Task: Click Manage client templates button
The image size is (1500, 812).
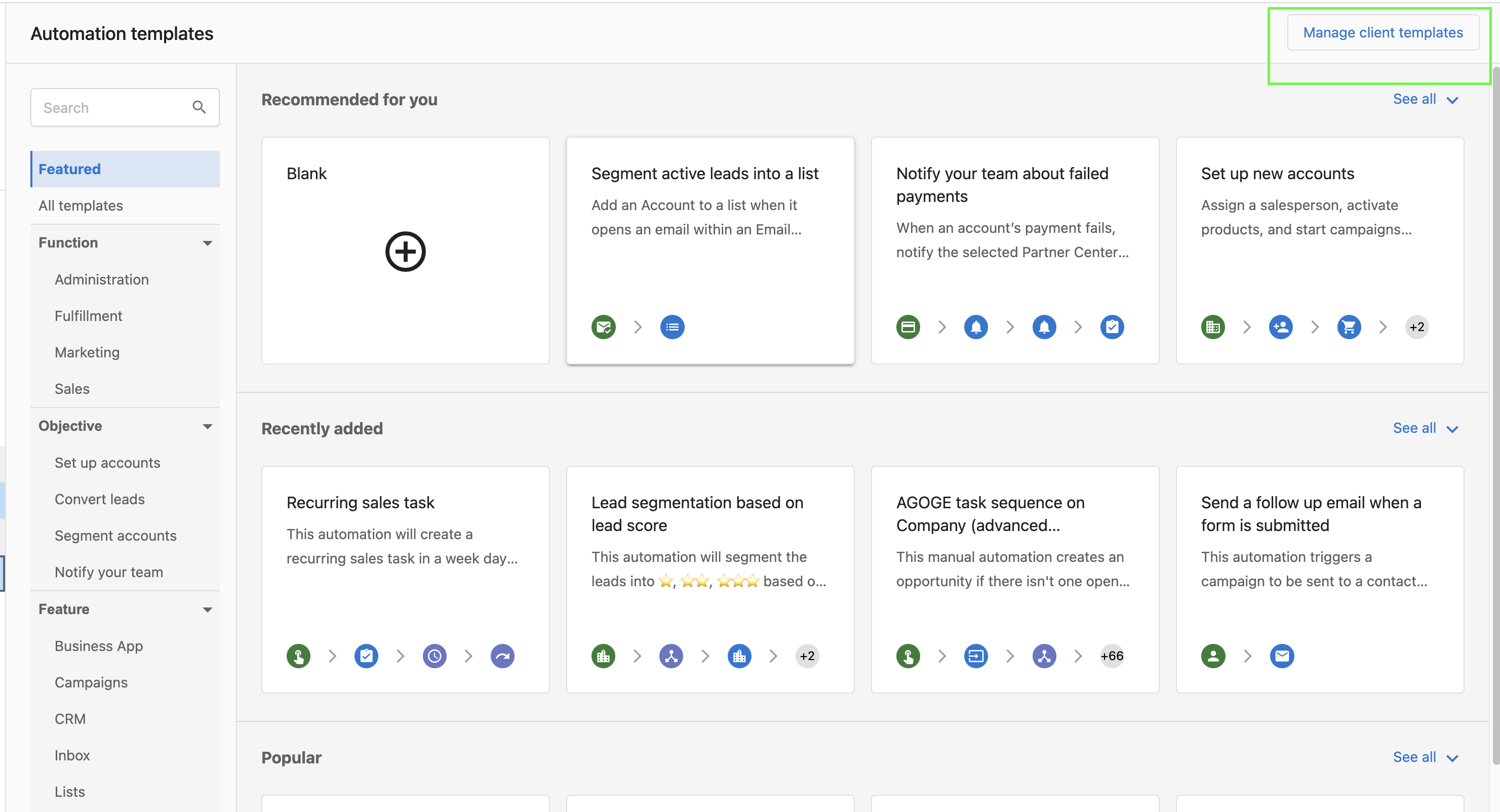Action: pos(1383,32)
